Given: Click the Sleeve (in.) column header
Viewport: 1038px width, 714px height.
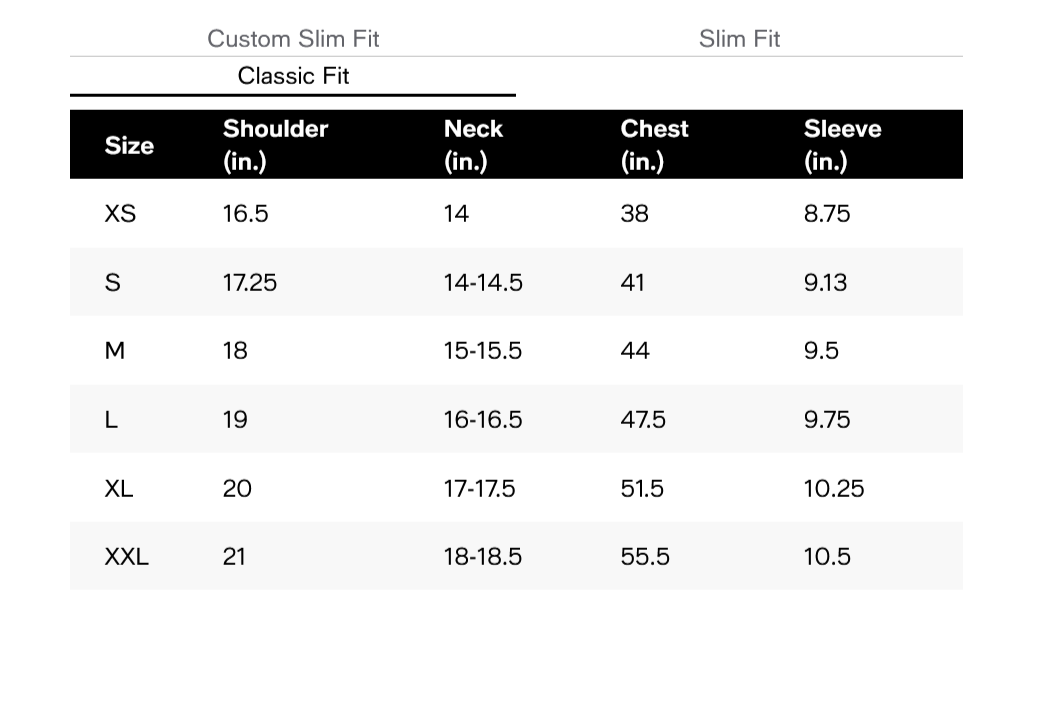Looking at the screenshot, I should 842,145.
